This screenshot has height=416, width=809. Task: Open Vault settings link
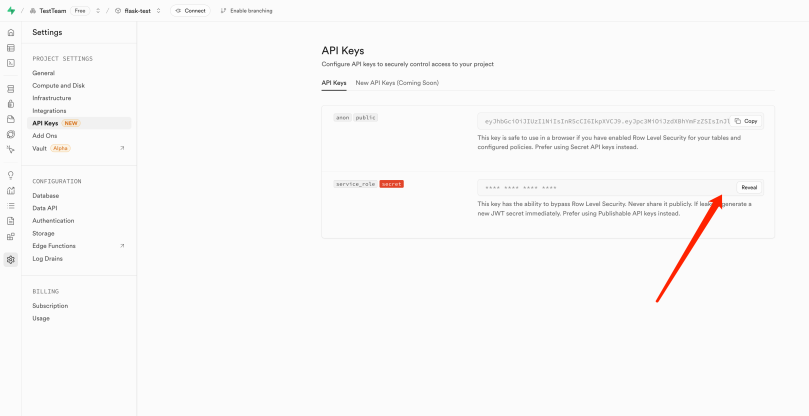pos(40,148)
